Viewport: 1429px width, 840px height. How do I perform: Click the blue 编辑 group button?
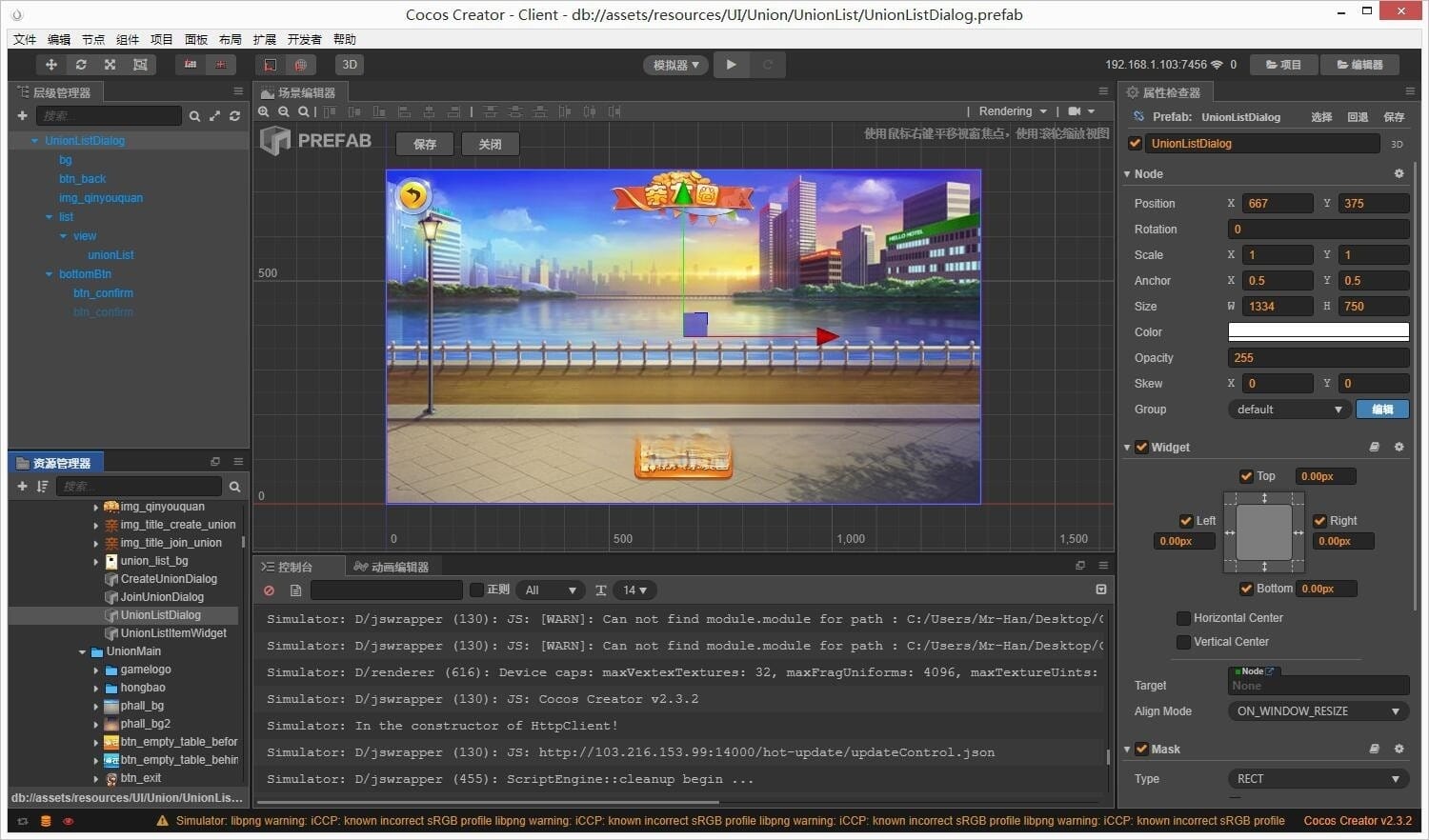pos(1382,410)
